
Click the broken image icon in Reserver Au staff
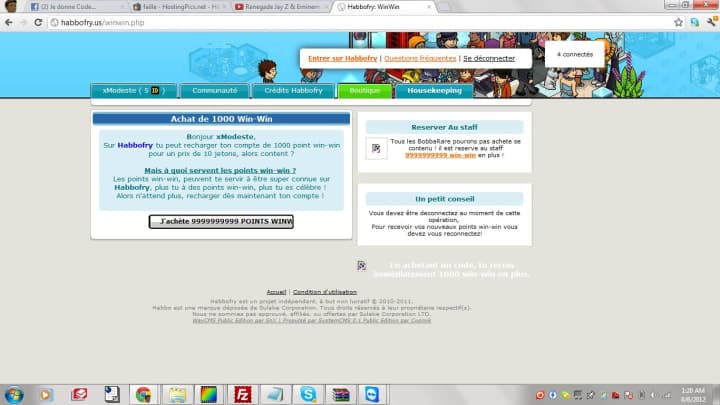pyautogui.click(x=376, y=148)
